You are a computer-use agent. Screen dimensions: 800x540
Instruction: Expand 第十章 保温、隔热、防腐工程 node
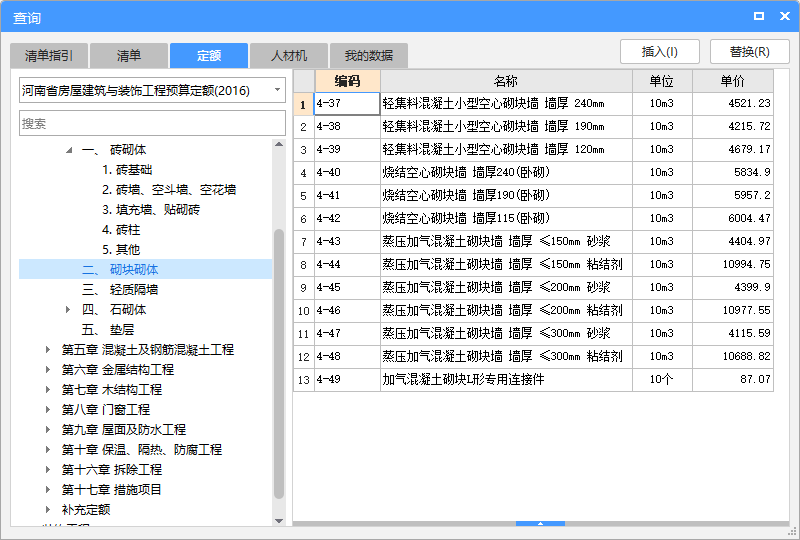47,450
